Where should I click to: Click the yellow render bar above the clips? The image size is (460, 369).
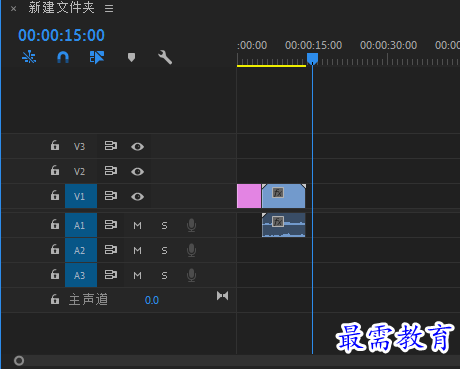[271, 66]
